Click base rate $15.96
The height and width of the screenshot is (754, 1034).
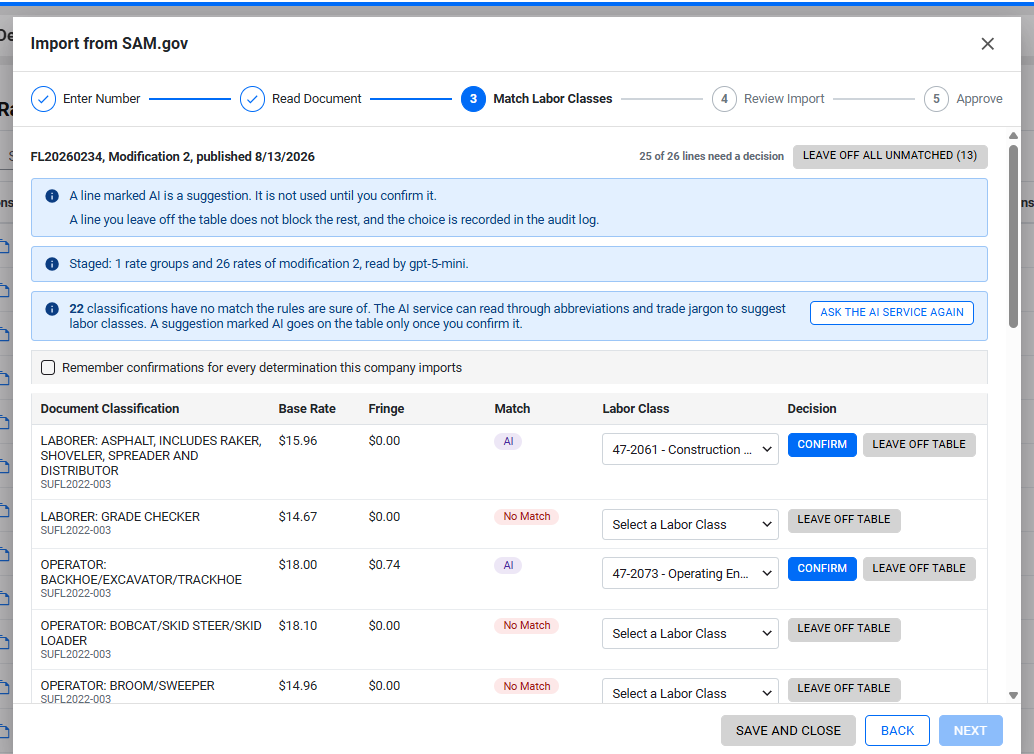[x=297, y=441]
